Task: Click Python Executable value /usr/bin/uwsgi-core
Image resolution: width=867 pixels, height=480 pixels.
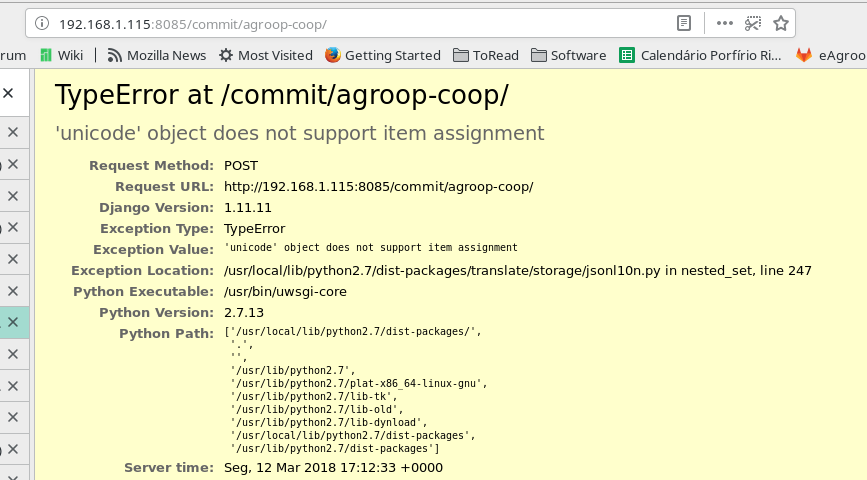Action: coord(285,292)
